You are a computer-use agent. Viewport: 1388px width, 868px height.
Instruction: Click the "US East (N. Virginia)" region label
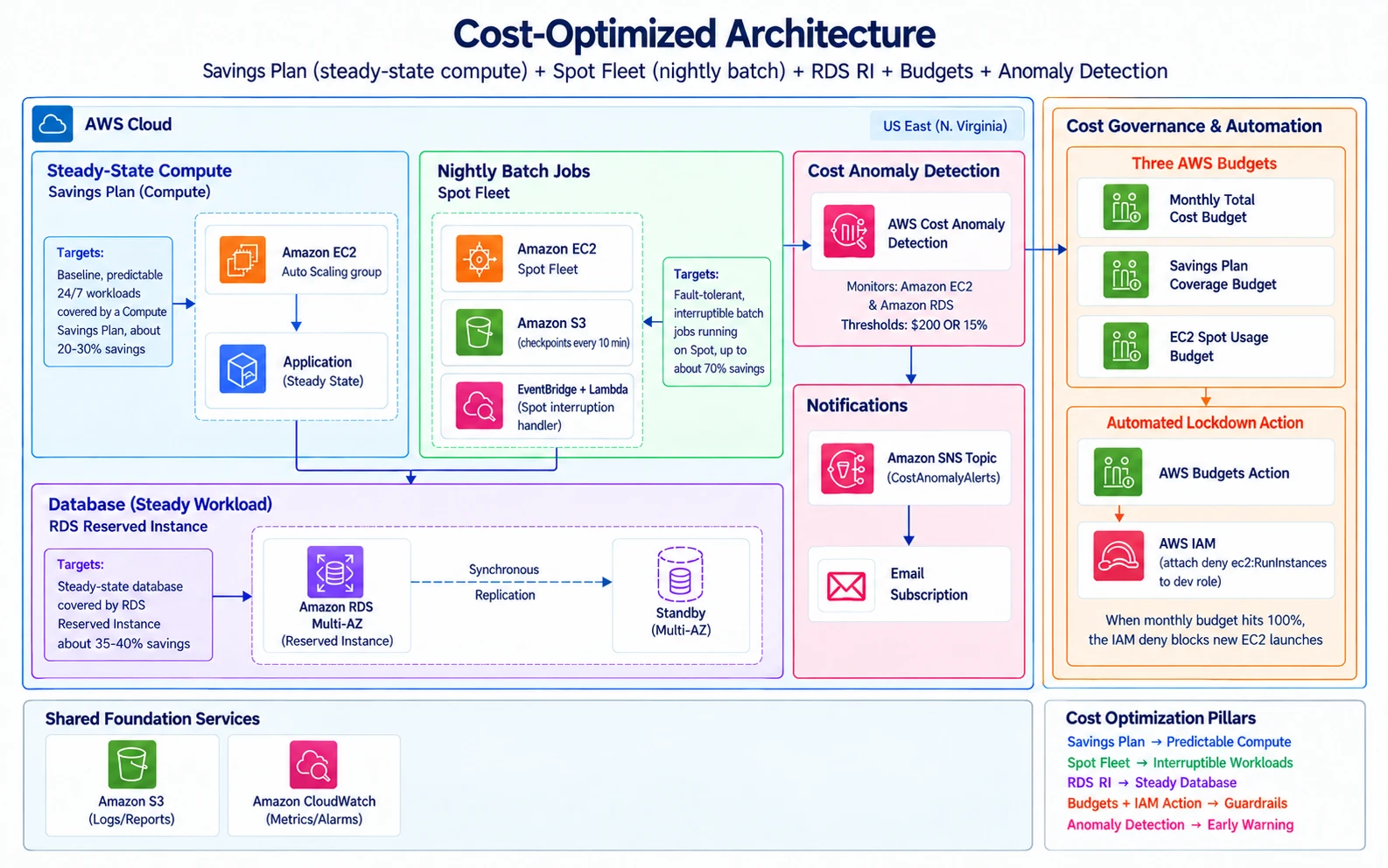pos(945,126)
